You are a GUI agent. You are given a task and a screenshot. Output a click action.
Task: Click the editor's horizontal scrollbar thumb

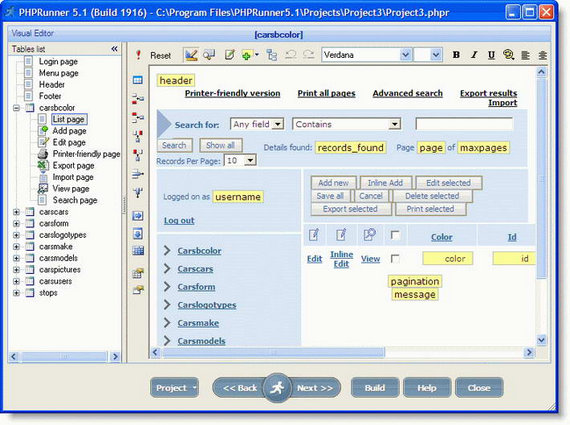click(x=273, y=352)
